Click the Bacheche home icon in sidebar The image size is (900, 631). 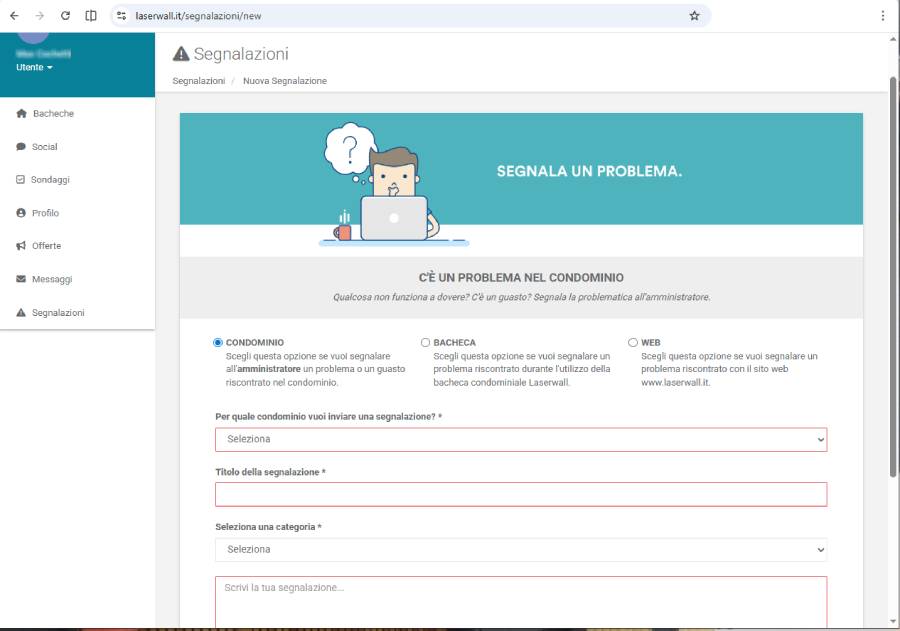(x=21, y=114)
